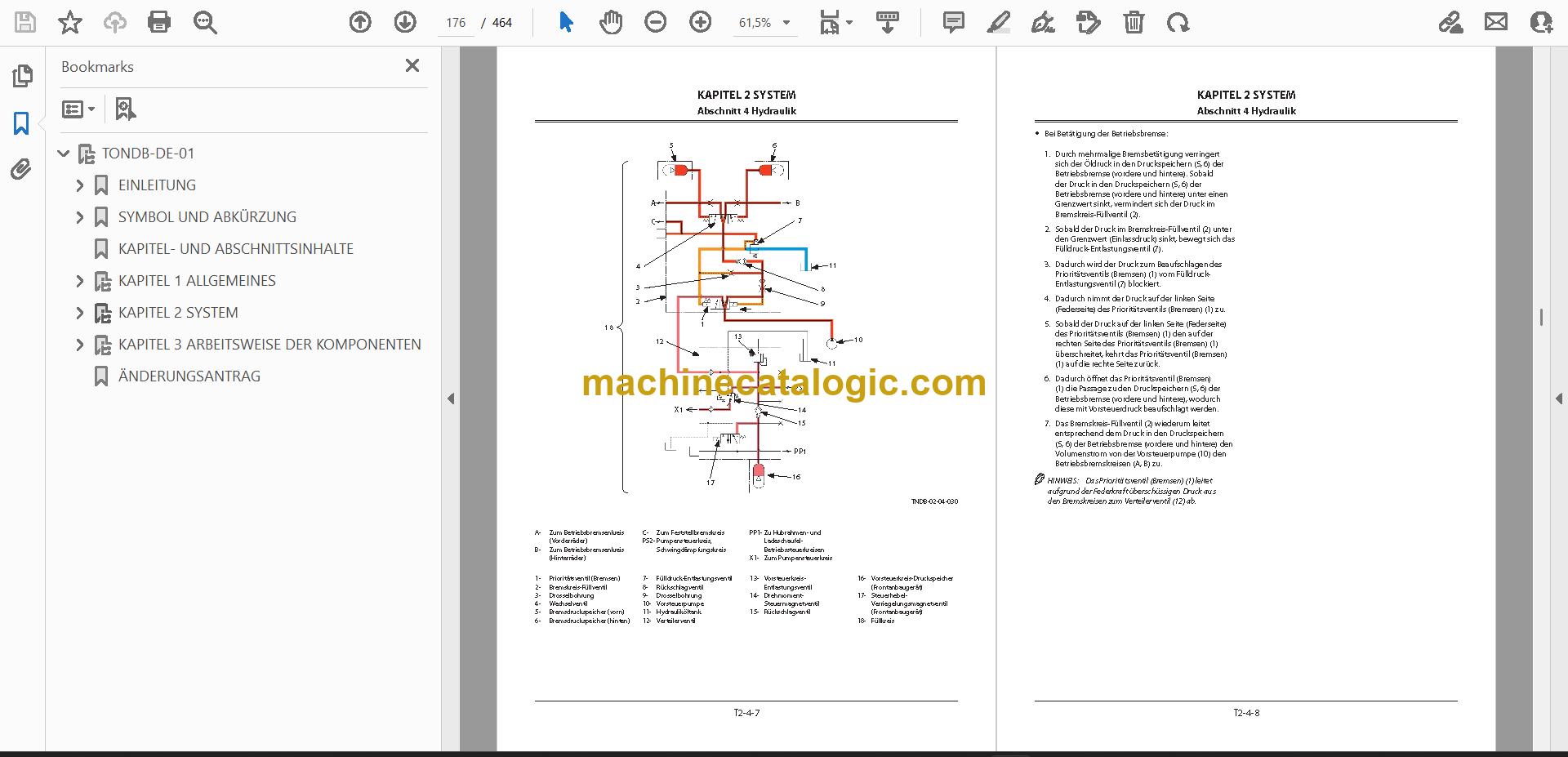Expand KAPITEL 2 SYSTEM bookmark
Viewport: 1568px width, 757px height.
click(x=79, y=313)
